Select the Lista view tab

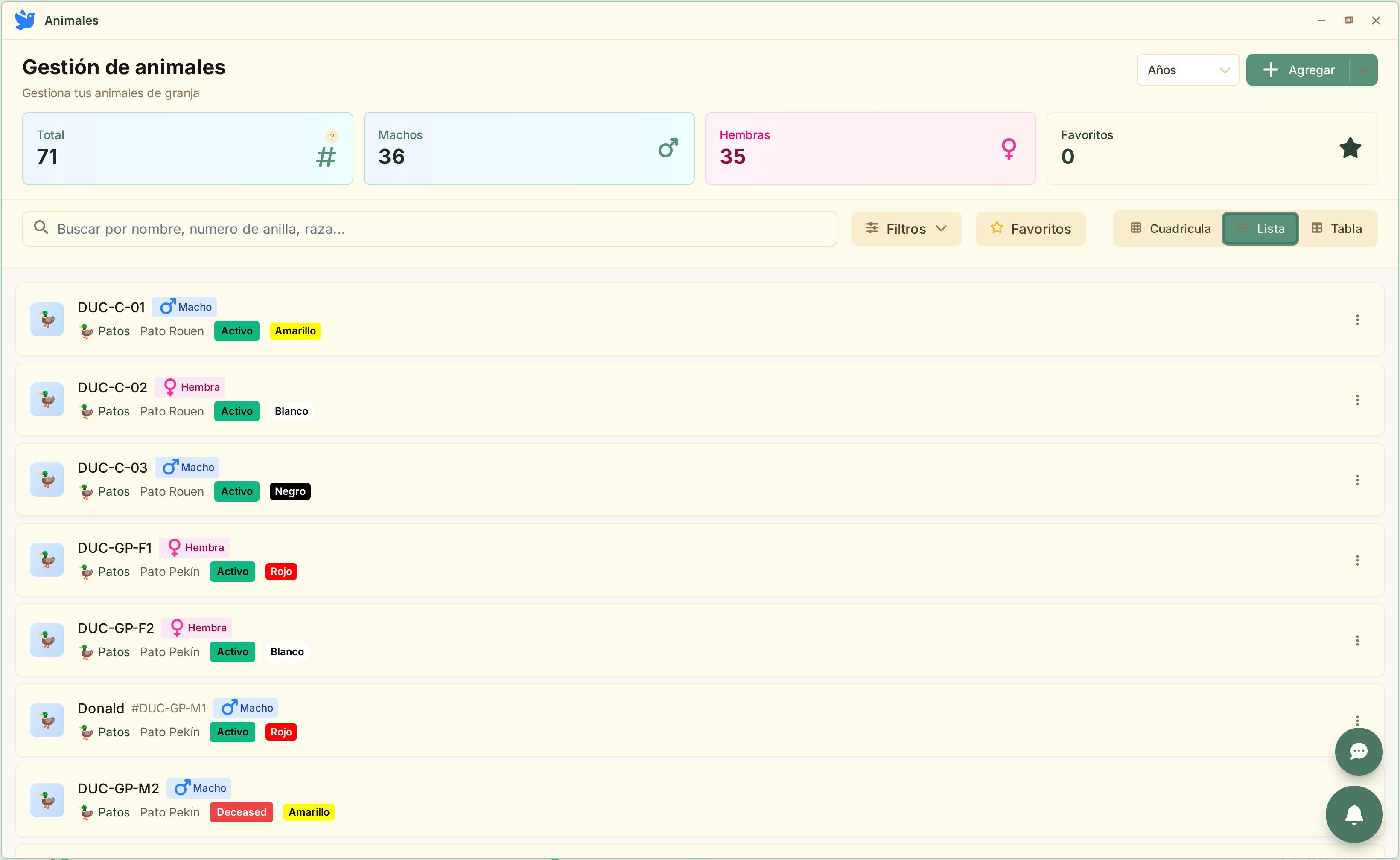1260,229
